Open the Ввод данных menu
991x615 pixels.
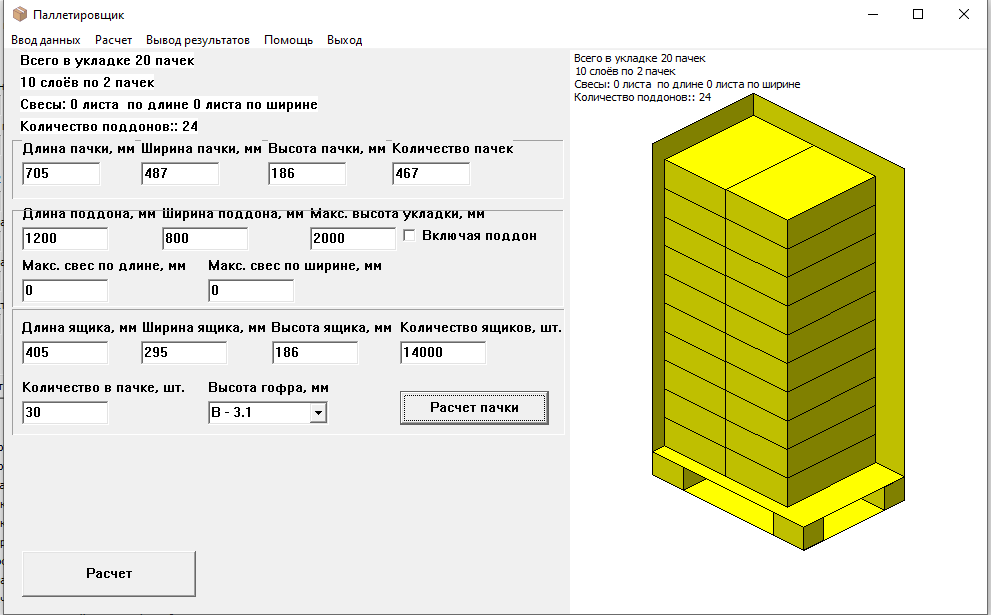coord(46,40)
